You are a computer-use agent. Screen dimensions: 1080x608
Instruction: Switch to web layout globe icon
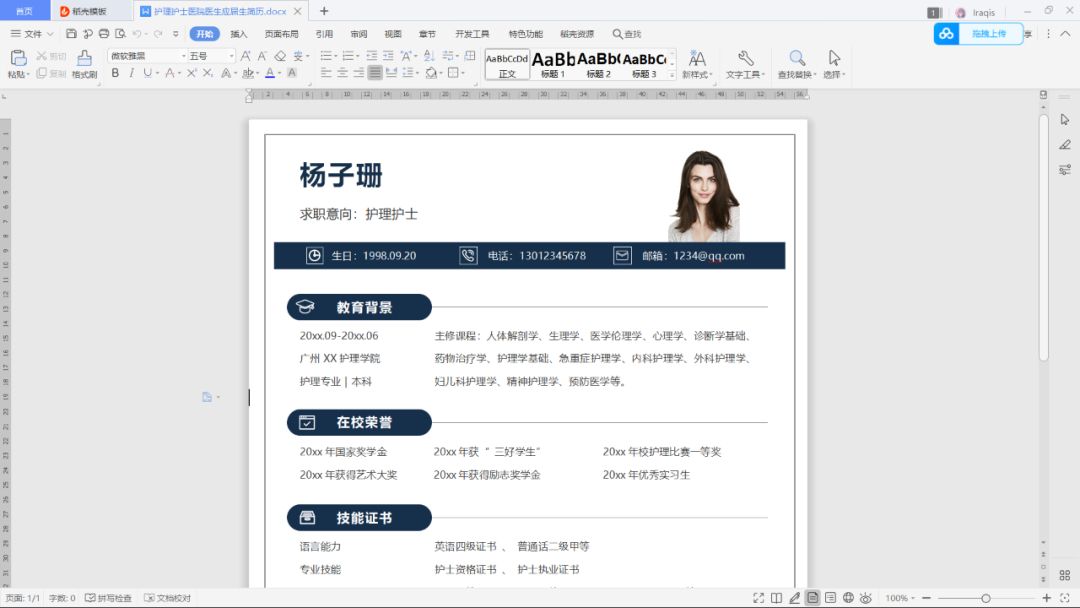point(849,598)
